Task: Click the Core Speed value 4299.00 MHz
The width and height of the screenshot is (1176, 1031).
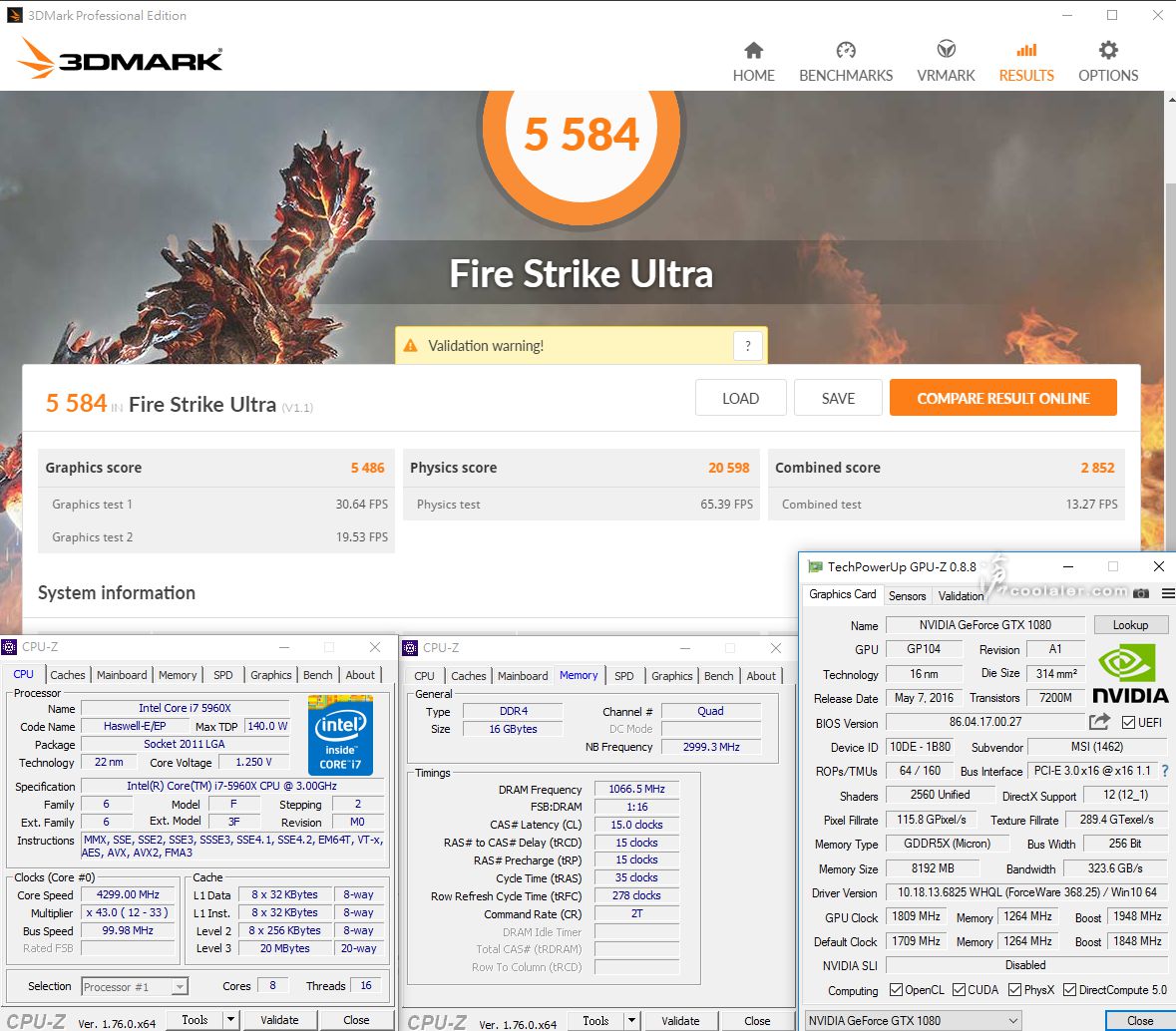Action: click(x=128, y=894)
